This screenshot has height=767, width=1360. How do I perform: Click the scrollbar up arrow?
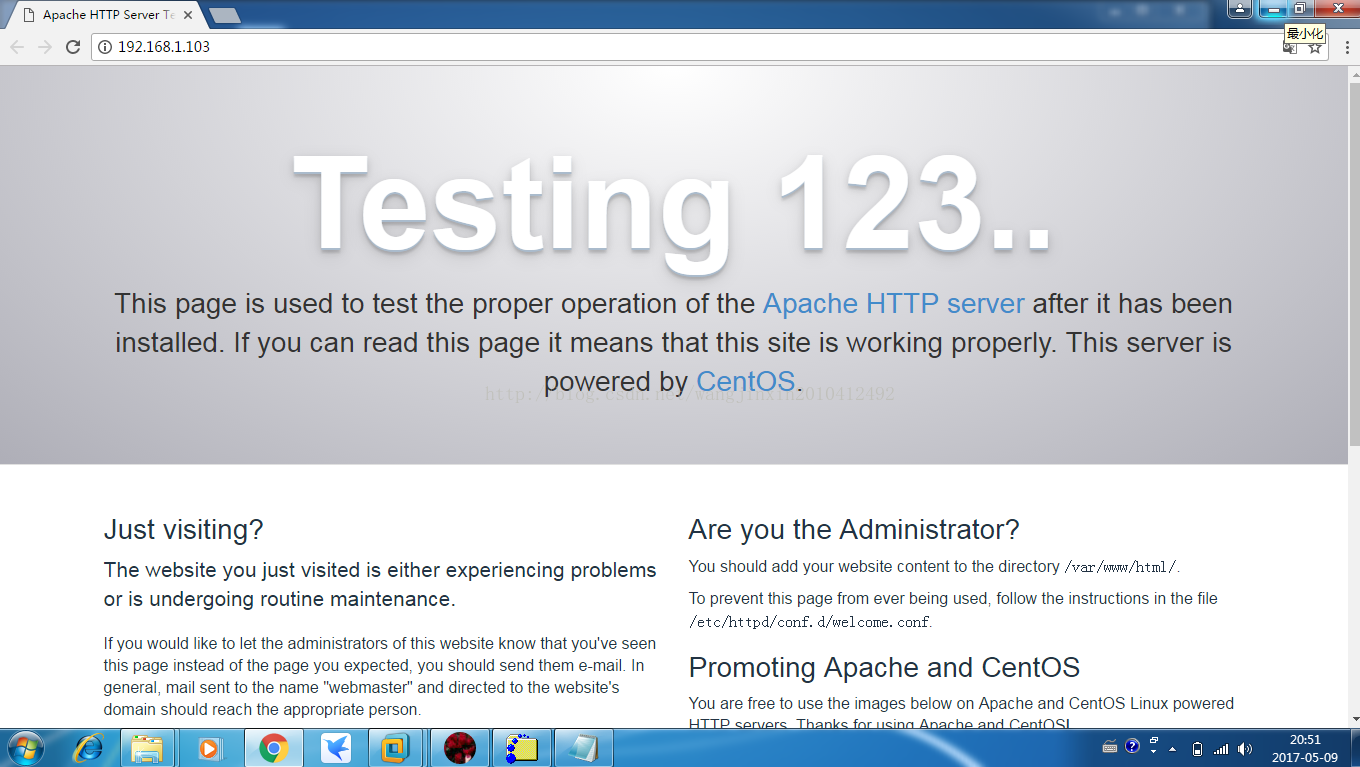[x=1354, y=73]
